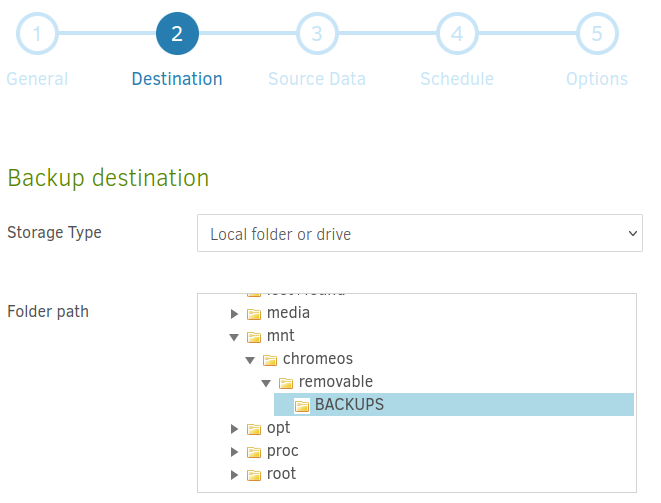Viewport: 661px width, 503px height.
Task: Select the BACKUPS folder name
Action: 349,405
